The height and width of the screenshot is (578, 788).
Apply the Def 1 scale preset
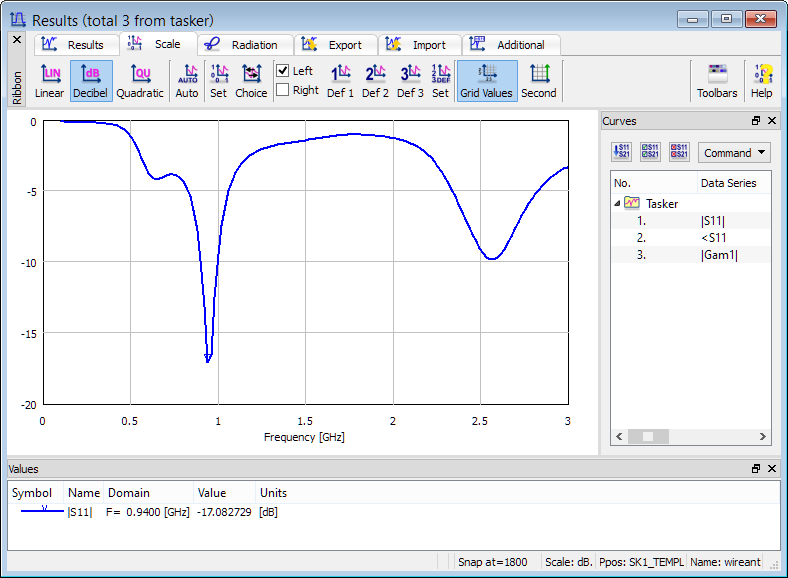click(340, 81)
